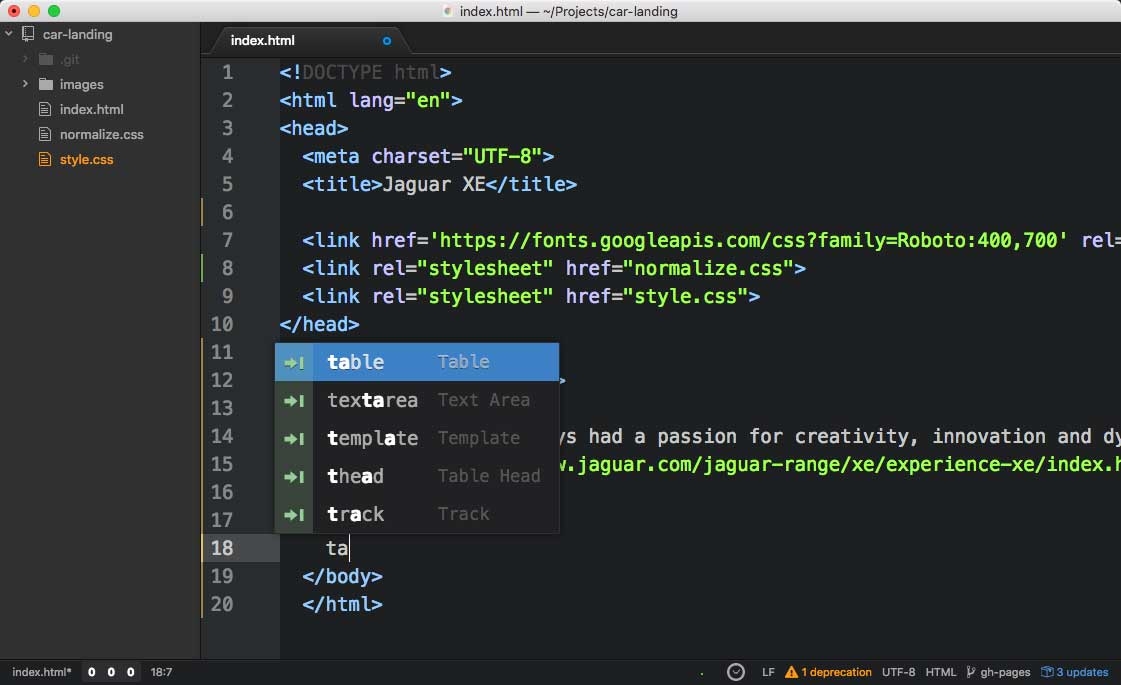1121x685 pixels.
Task: Click the 18:7 cursor position indicator
Action: tap(160, 672)
